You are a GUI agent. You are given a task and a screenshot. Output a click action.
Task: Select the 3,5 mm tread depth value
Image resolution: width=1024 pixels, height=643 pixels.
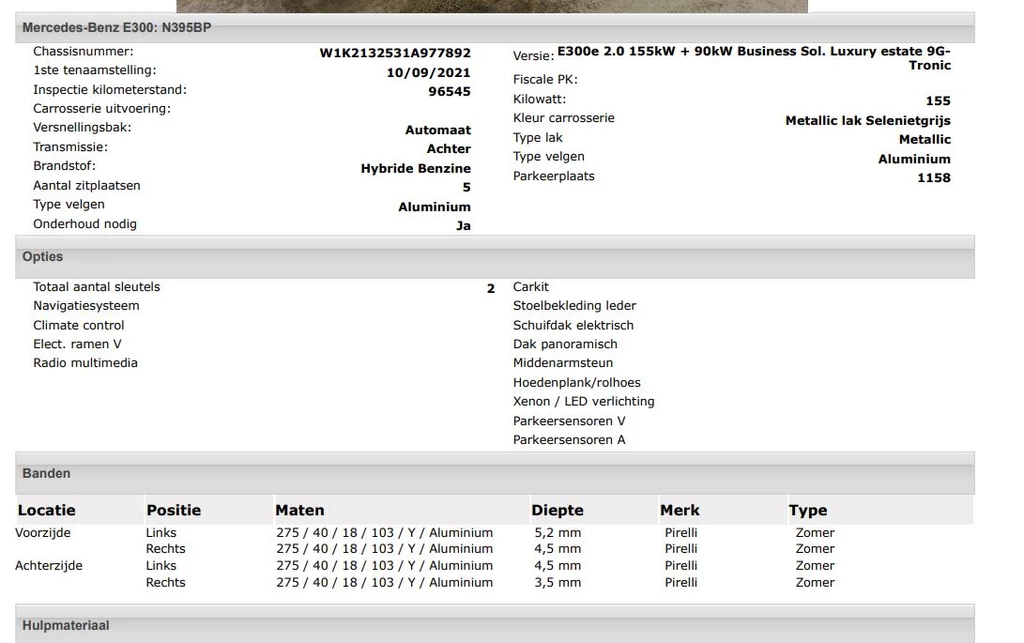click(x=557, y=583)
